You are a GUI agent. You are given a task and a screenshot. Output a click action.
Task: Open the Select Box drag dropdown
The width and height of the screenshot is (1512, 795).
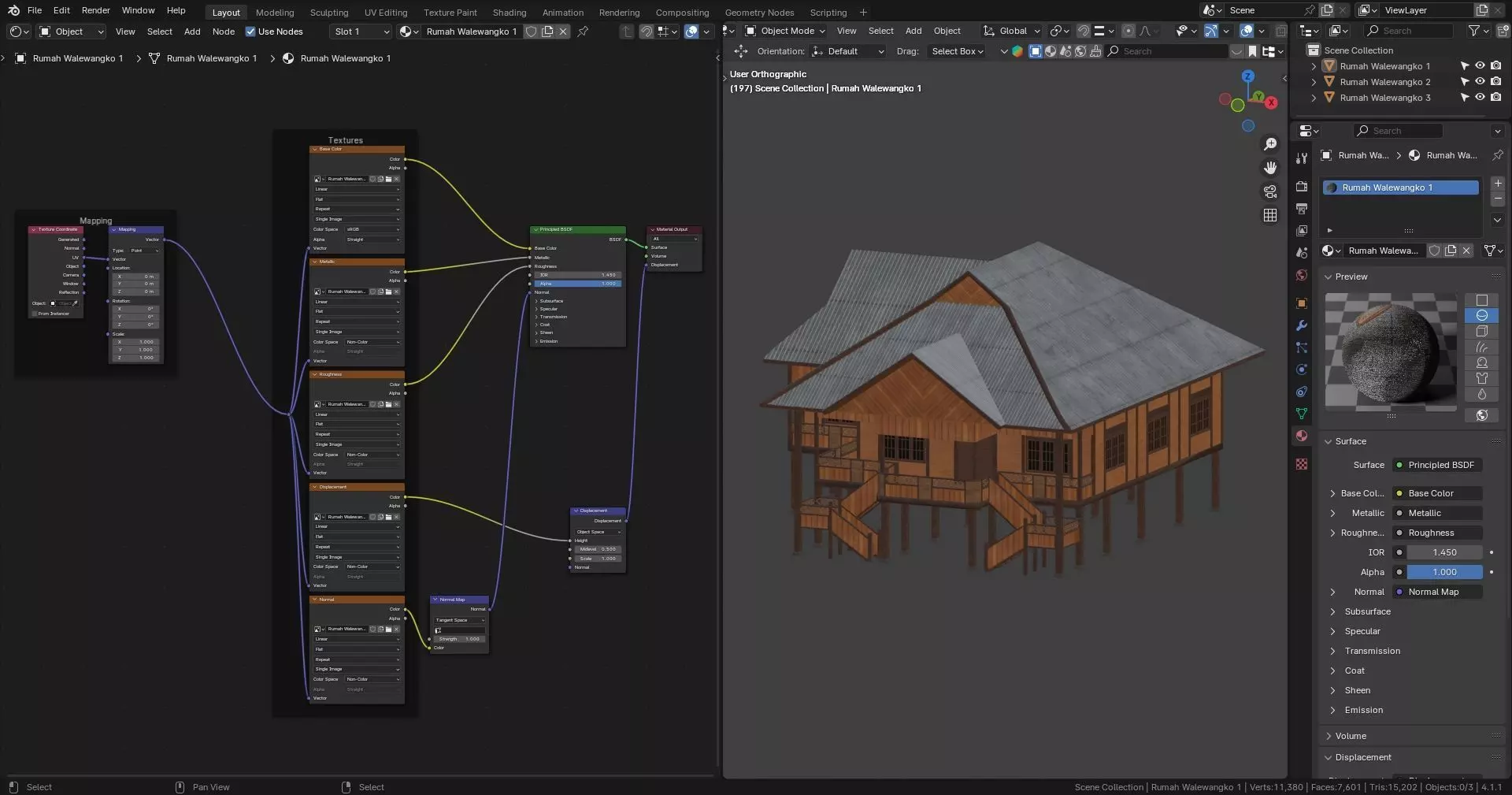958,51
